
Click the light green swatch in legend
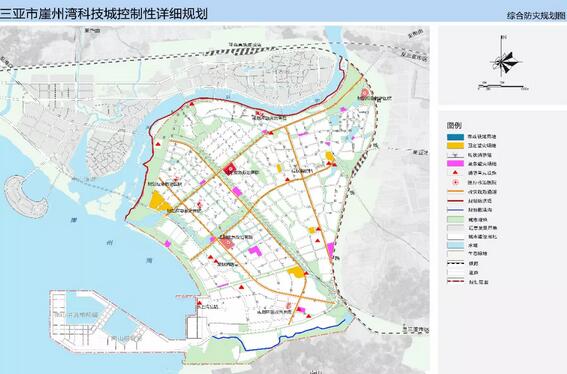point(455,219)
